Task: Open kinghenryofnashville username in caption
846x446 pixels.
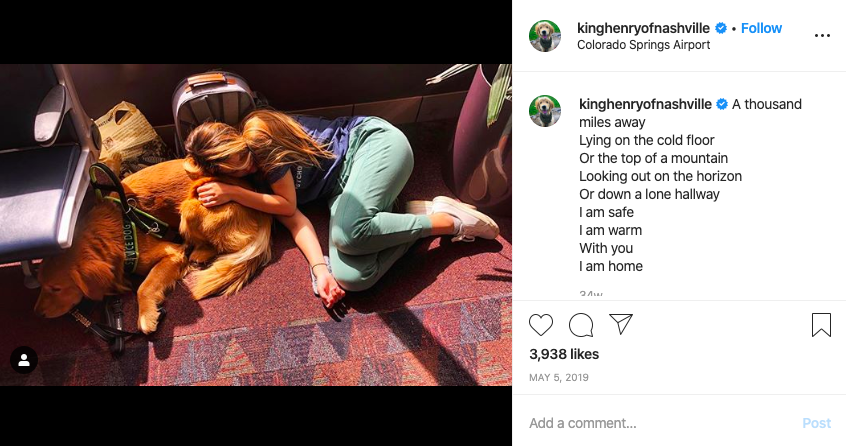Action: click(645, 104)
